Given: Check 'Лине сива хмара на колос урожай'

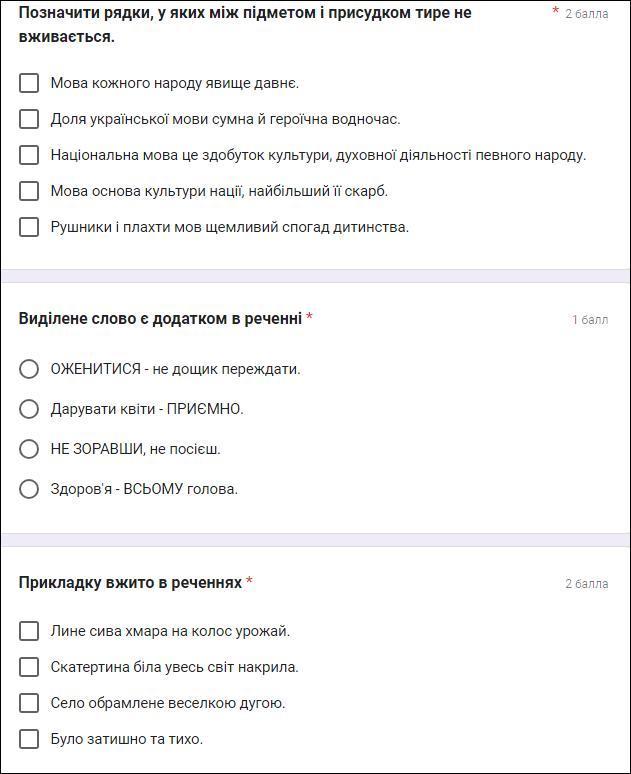Looking at the screenshot, I should [29, 631].
